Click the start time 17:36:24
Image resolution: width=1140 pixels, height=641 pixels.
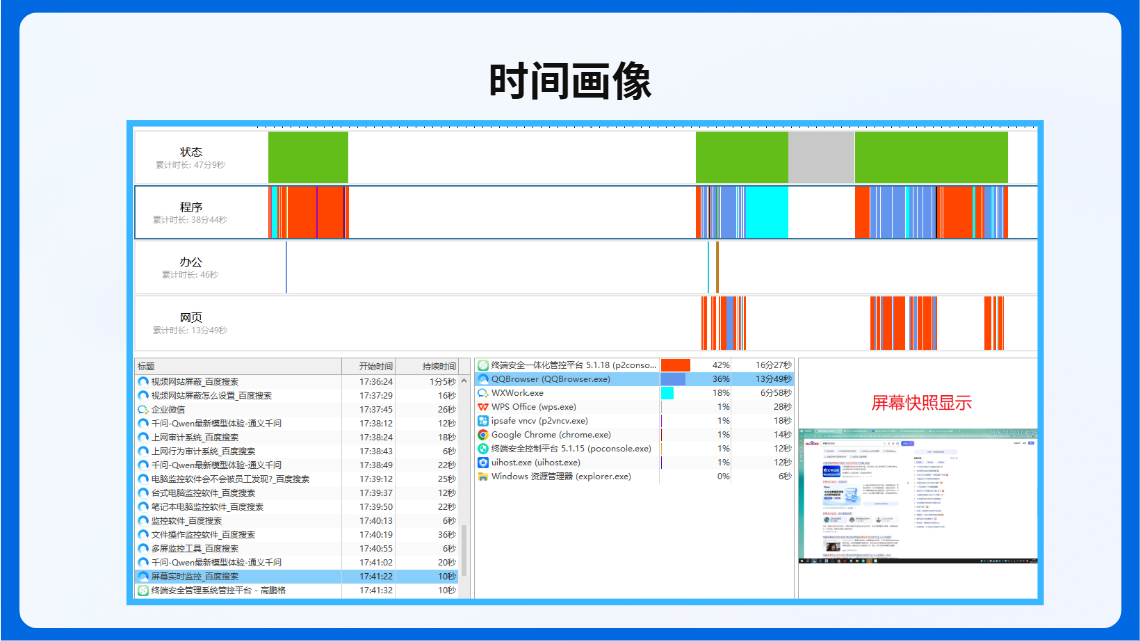[376, 382]
